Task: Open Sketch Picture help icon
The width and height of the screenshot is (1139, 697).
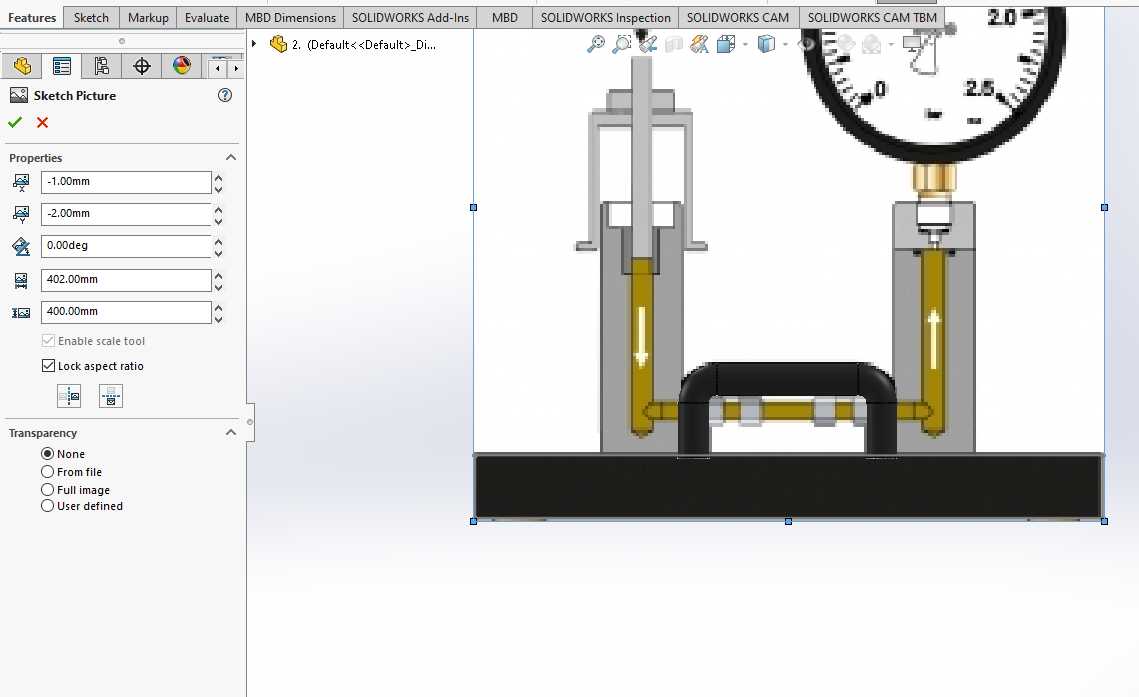Action: click(x=225, y=95)
